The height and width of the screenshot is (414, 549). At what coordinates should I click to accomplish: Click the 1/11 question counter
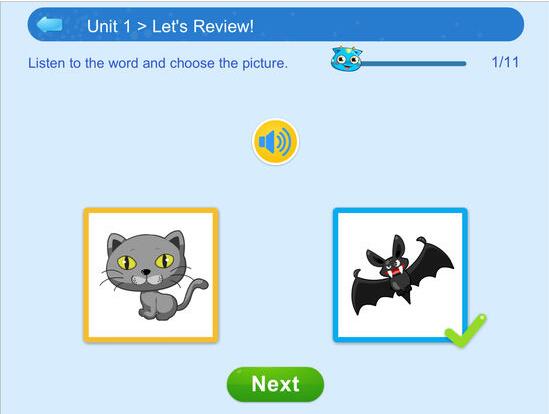505,62
